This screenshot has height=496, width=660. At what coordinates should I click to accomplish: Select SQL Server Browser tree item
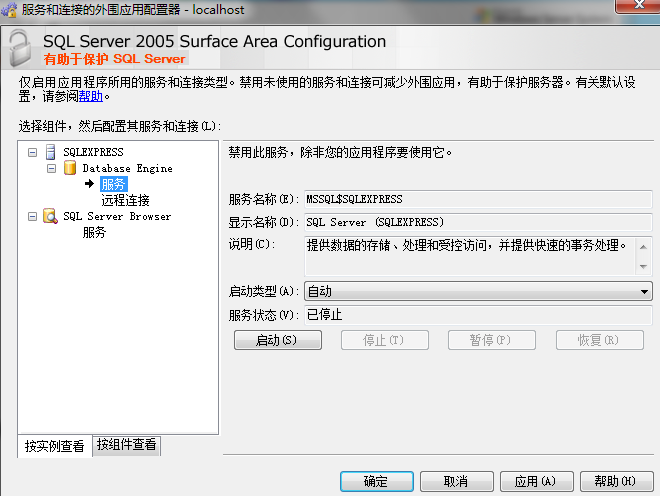pyautogui.click(x=117, y=216)
